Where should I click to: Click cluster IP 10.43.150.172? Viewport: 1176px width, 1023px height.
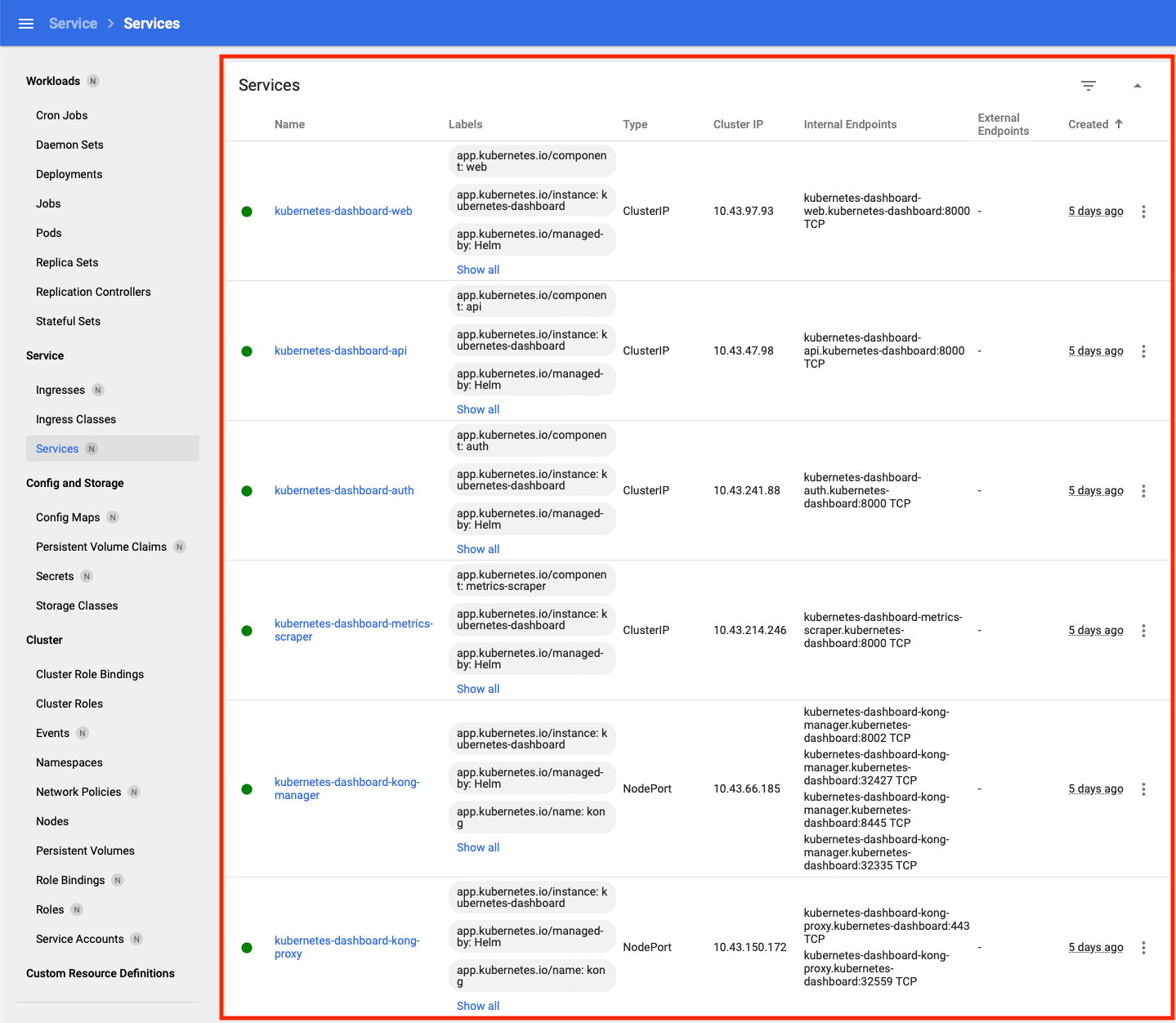[750, 947]
